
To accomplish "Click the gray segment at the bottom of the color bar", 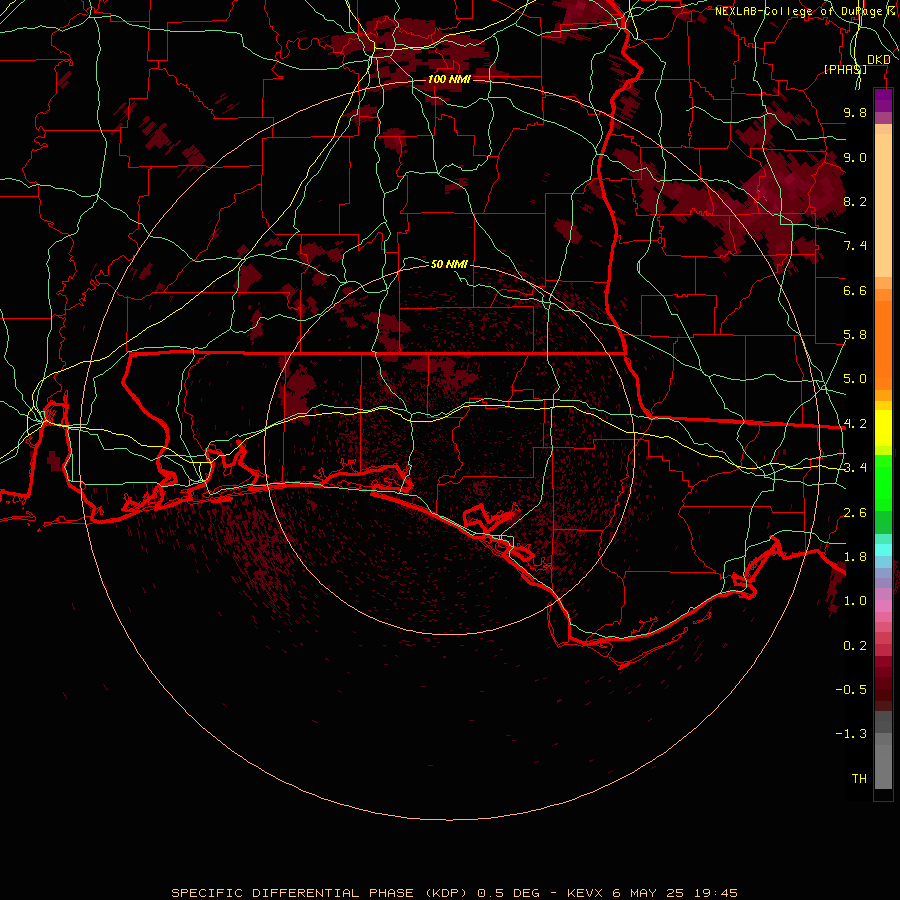I will click(883, 761).
